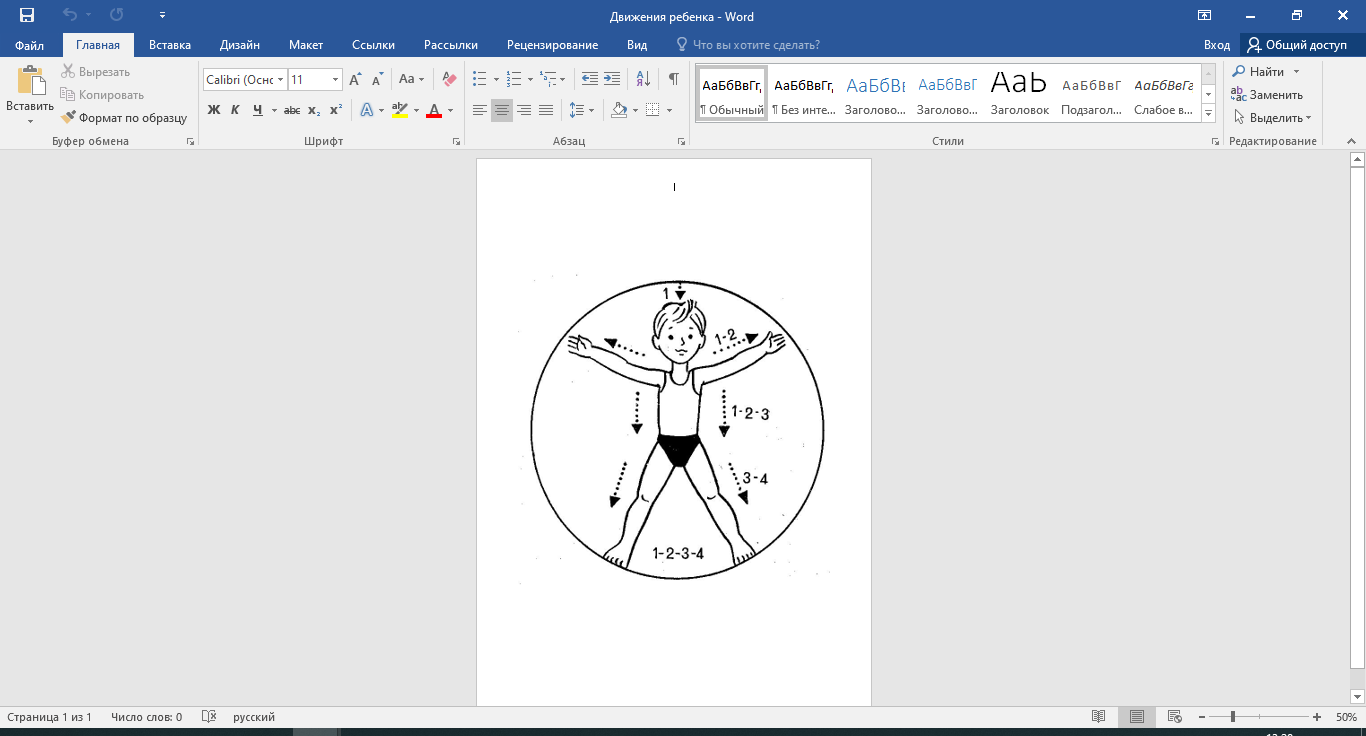
Task: Click the Общий доступ share button
Action: coord(1297,45)
